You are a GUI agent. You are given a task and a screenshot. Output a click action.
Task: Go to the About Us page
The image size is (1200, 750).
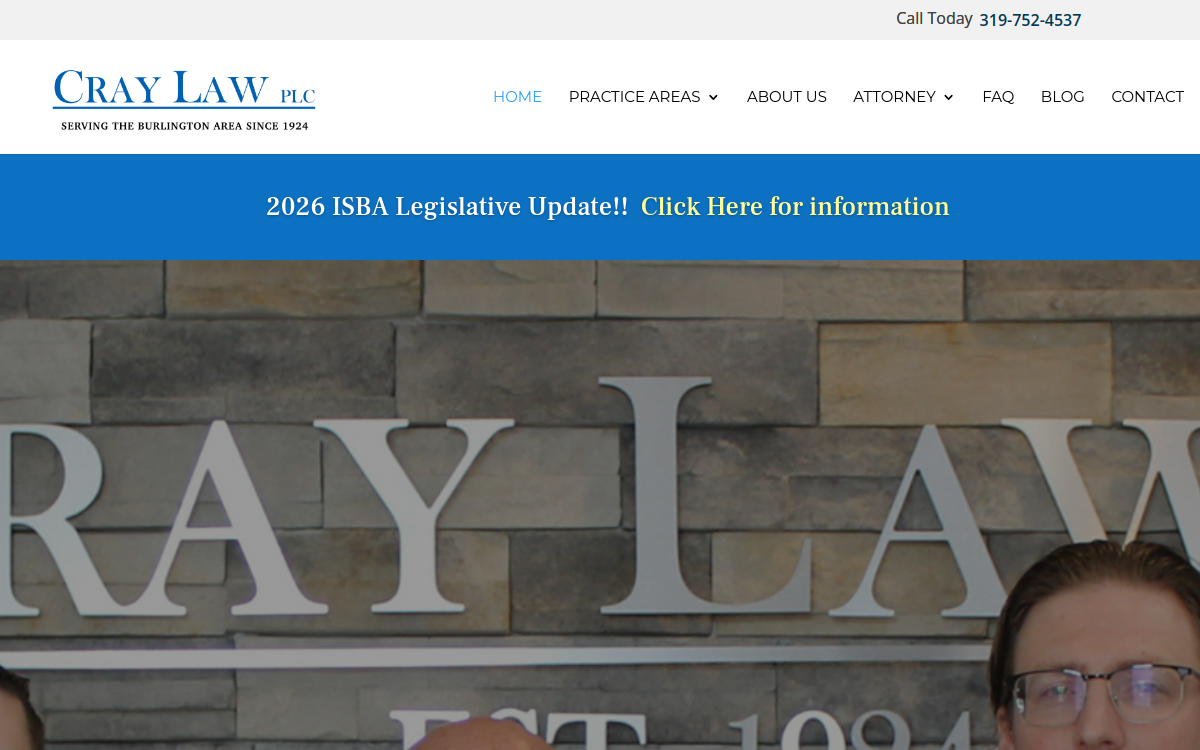click(x=787, y=97)
